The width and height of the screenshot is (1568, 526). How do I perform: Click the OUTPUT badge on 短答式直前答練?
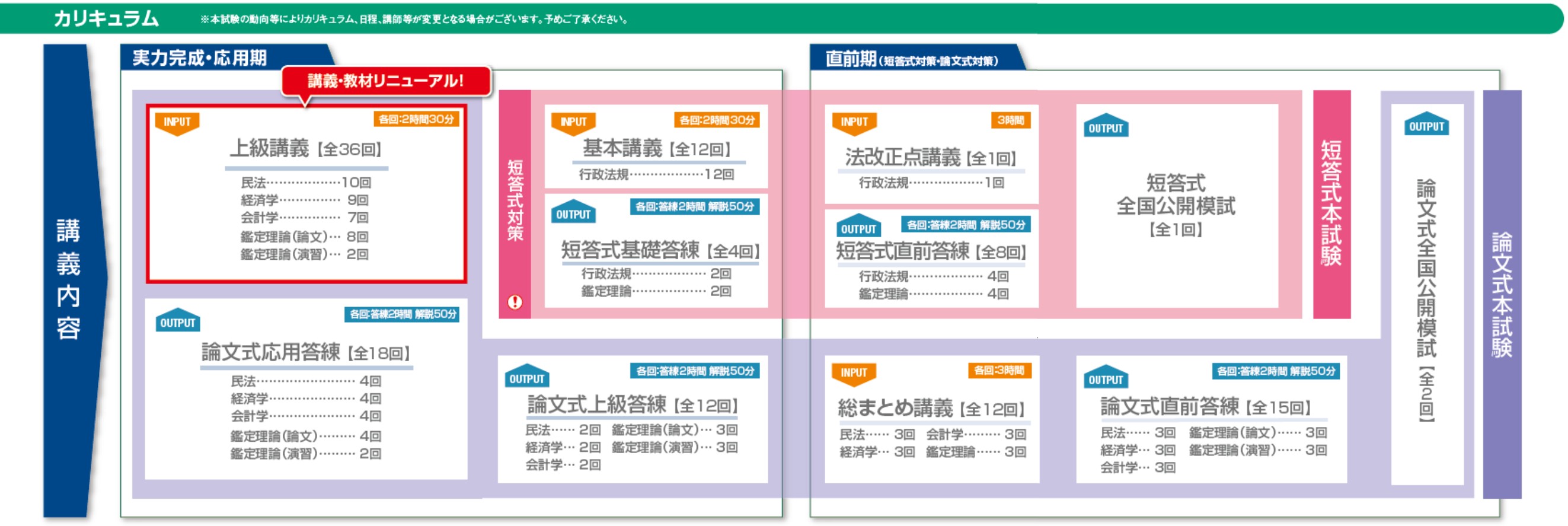pyautogui.click(x=858, y=228)
